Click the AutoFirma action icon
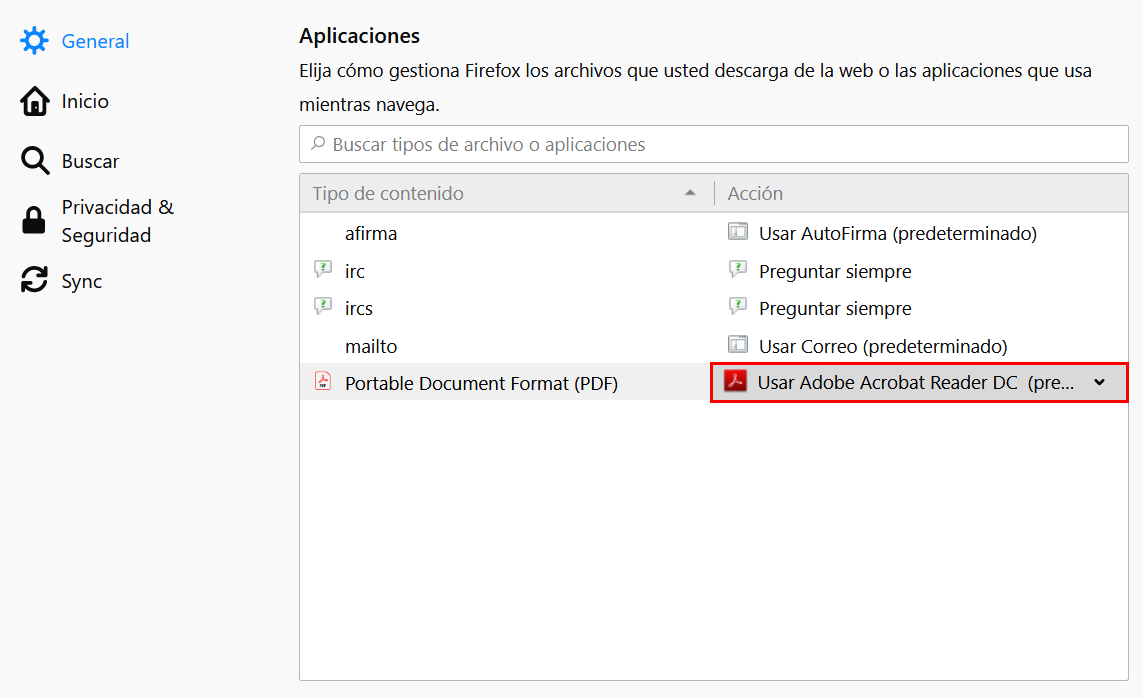This screenshot has width=1143, height=698. pos(738,233)
